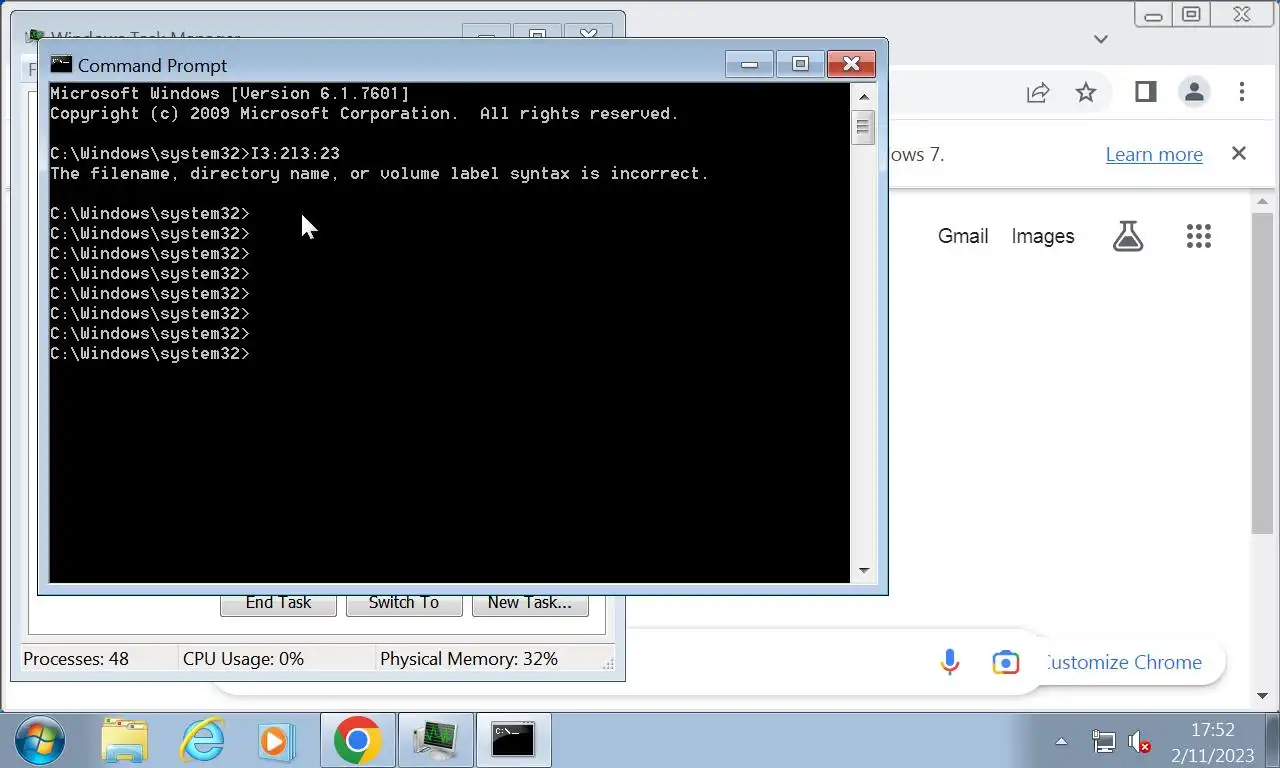Open Images link on Google page

tap(1043, 236)
